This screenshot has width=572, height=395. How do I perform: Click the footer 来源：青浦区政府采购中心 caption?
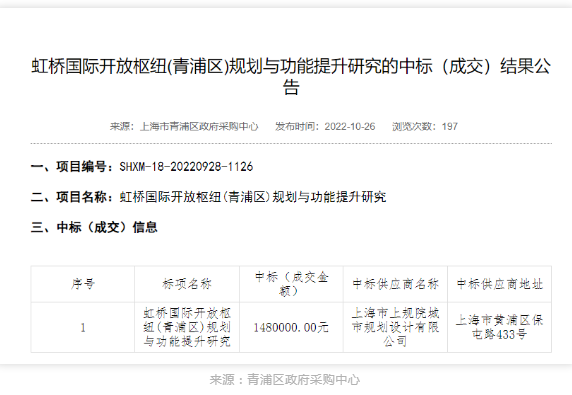point(285,380)
